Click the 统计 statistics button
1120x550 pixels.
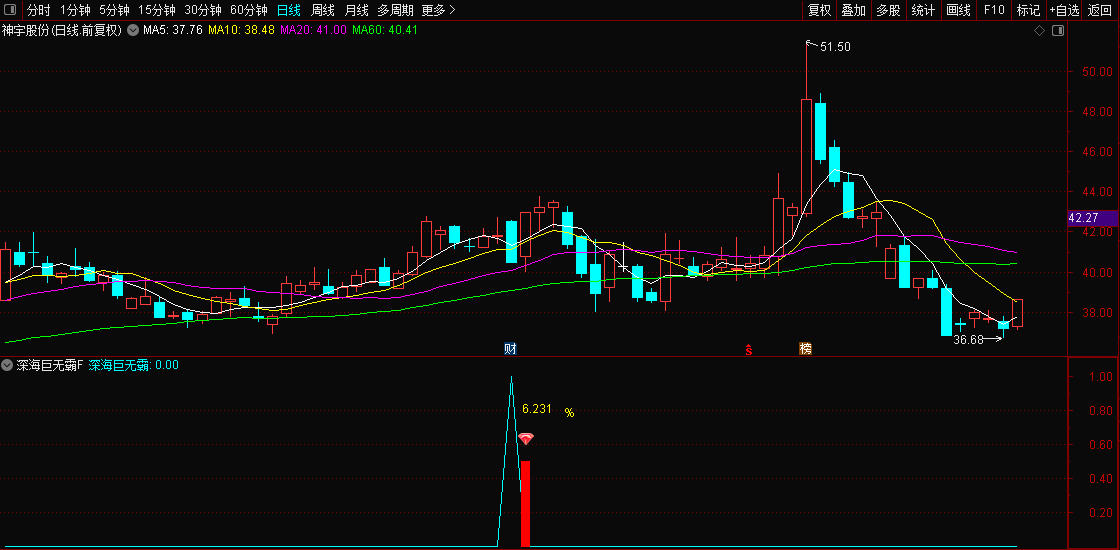923,10
